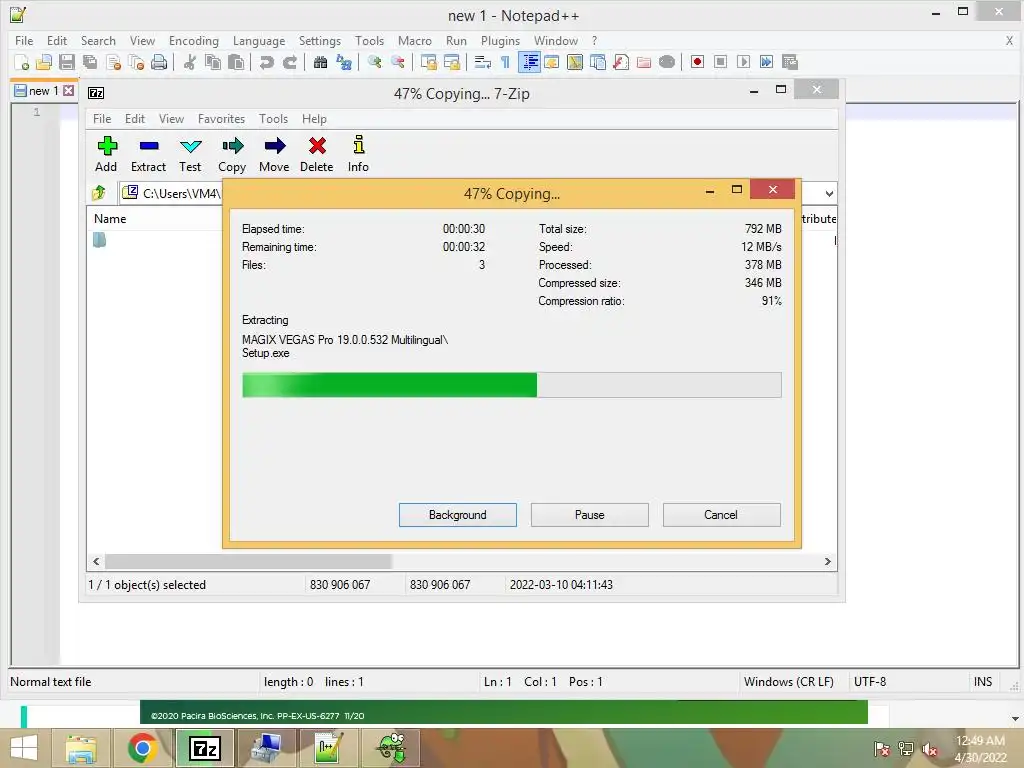Click the Cut scissors icon in Notepad++
This screenshot has height=768, width=1024.
coord(189,62)
